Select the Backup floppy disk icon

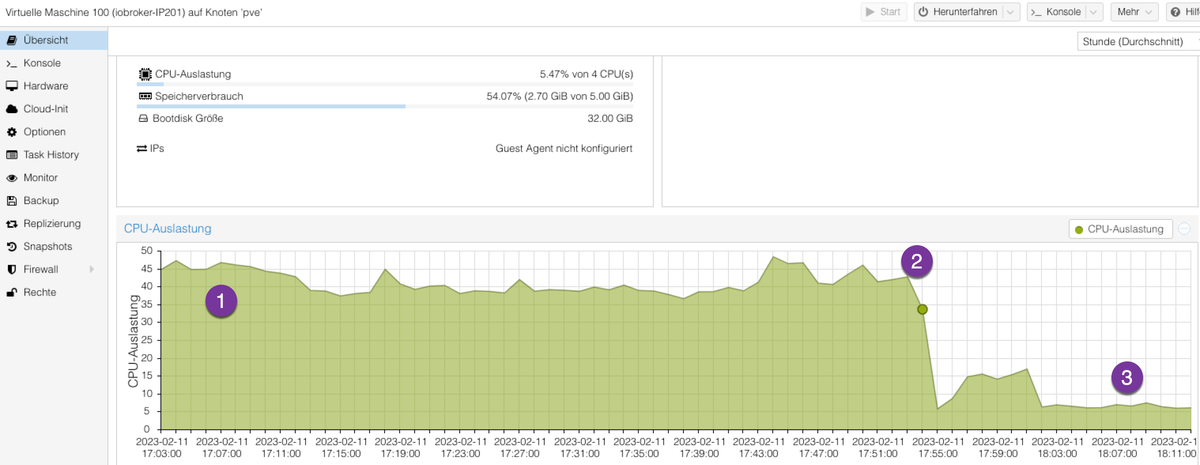click(12, 201)
